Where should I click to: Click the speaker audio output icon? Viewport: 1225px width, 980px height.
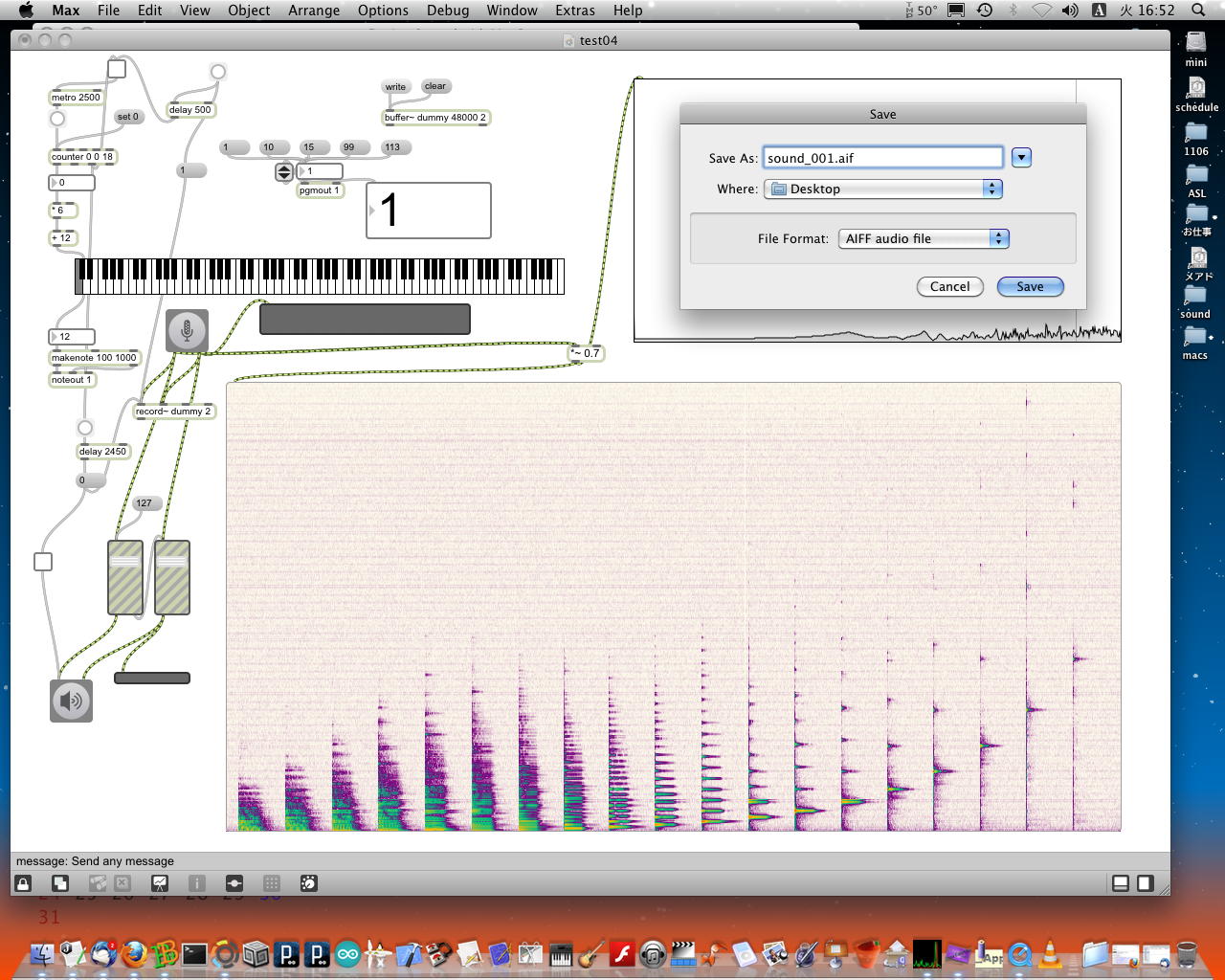pos(71,701)
